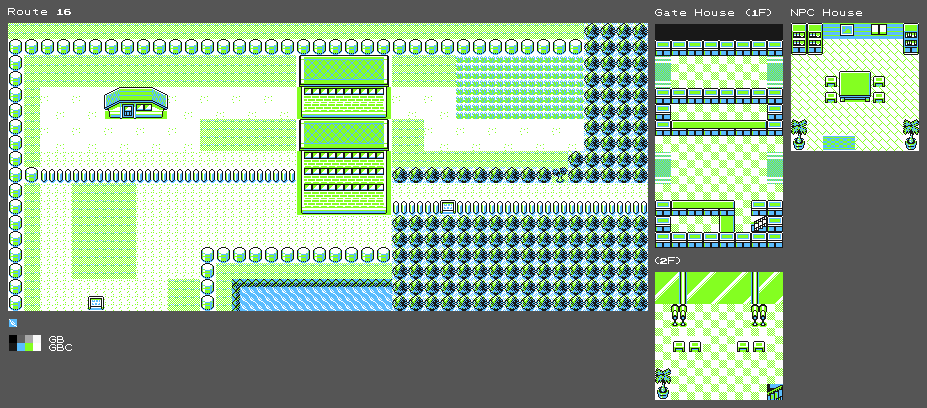Click the right bookshelf in the NPC House

911,39
